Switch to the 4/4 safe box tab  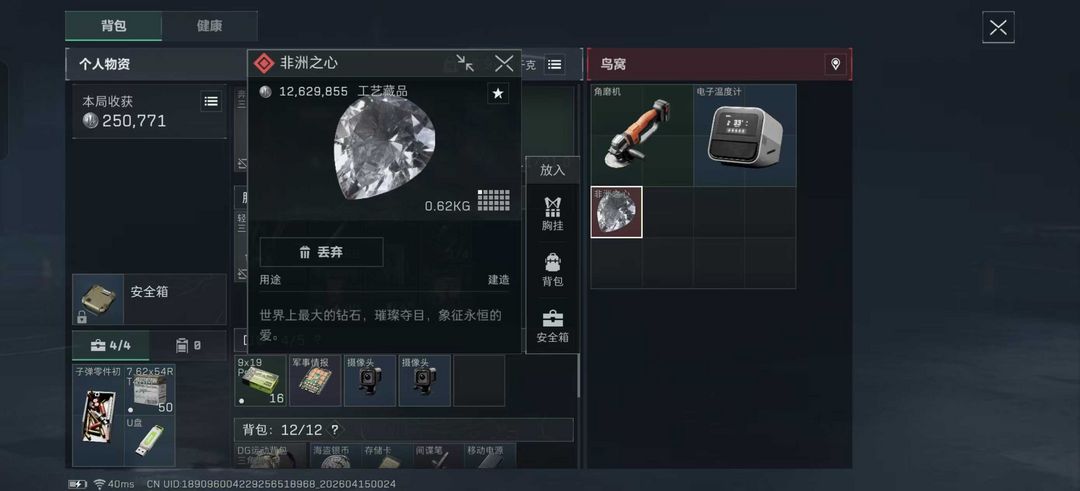111,345
